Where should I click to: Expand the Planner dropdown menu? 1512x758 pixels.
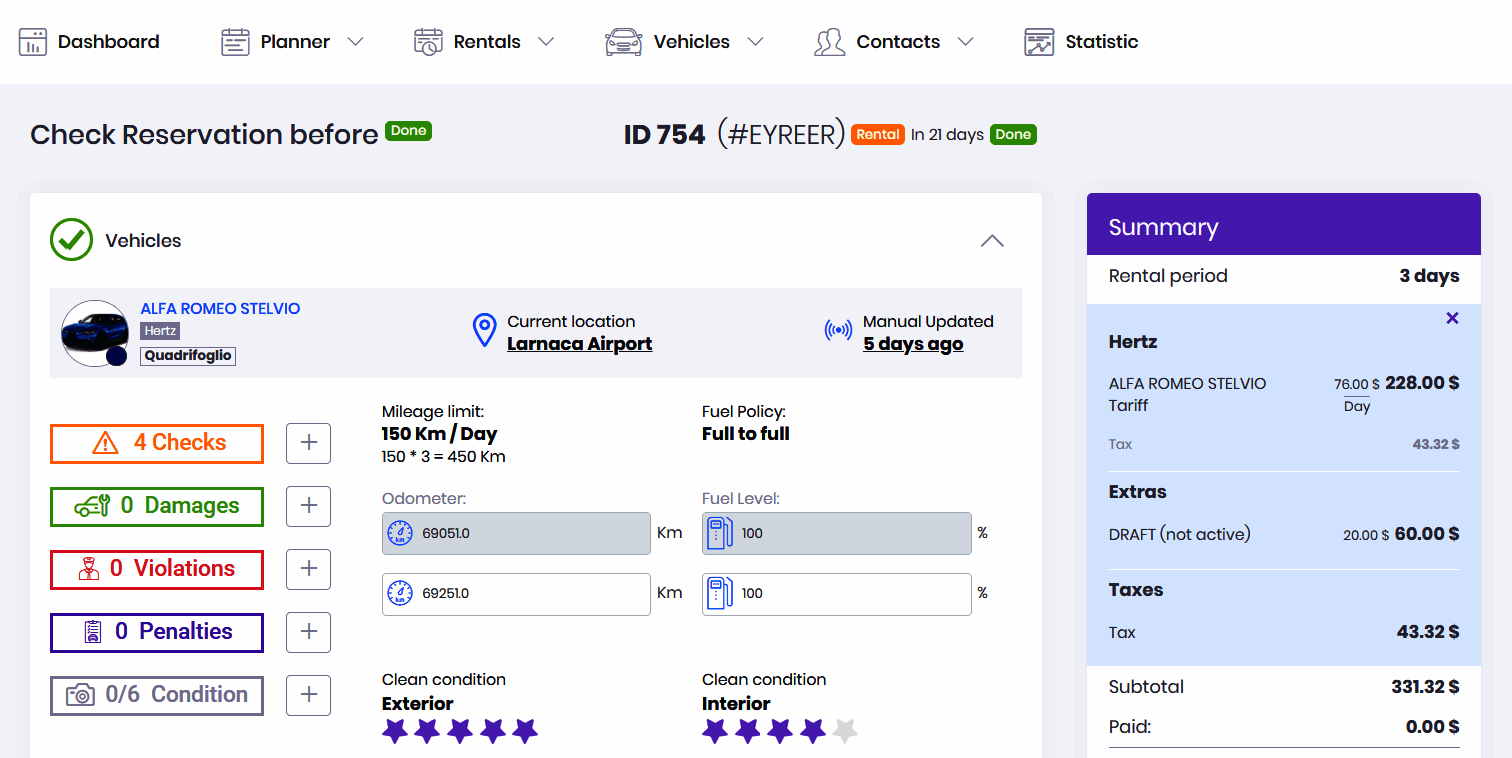point(355,42)
